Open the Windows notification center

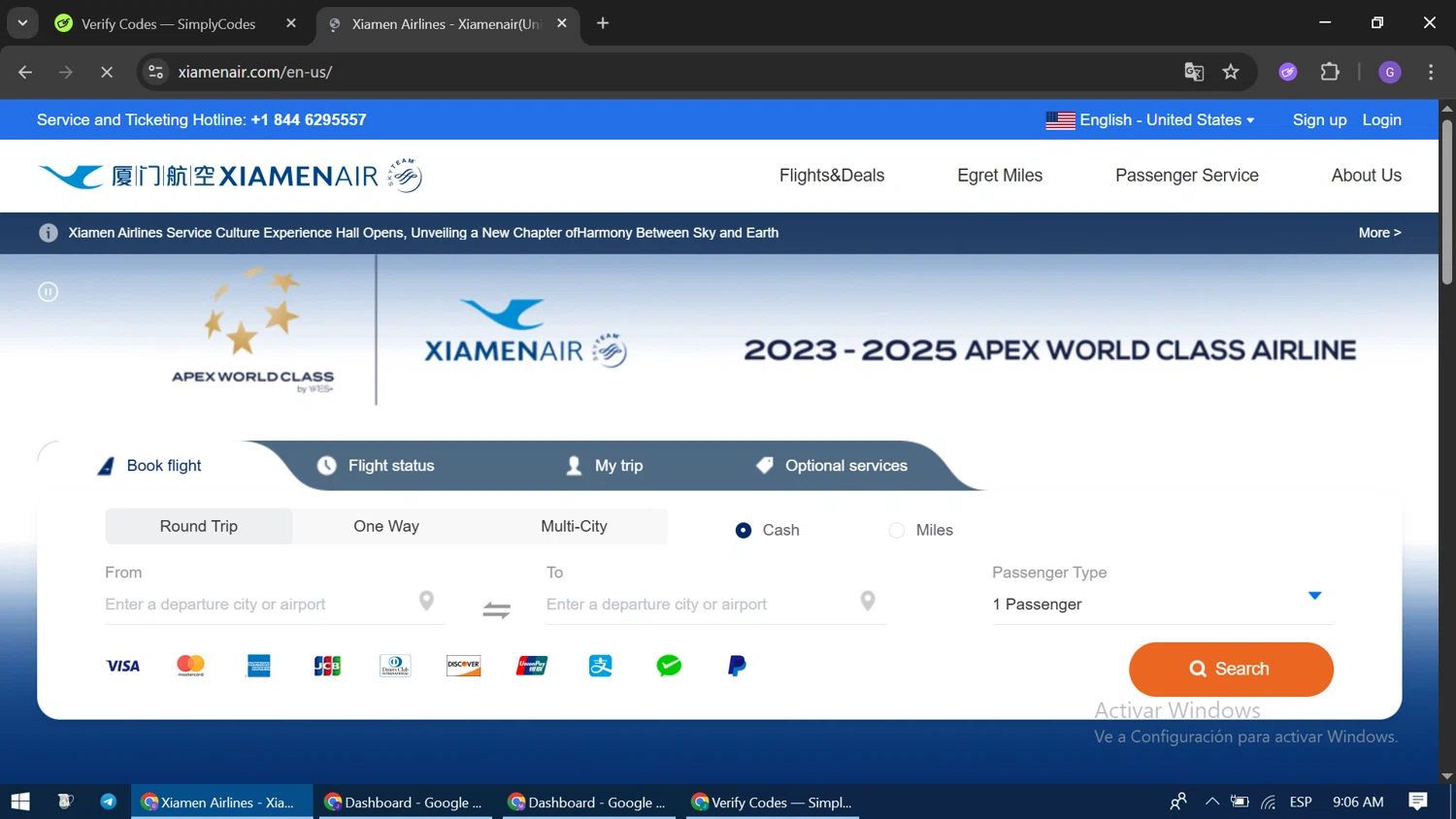tap(1418, 802)
